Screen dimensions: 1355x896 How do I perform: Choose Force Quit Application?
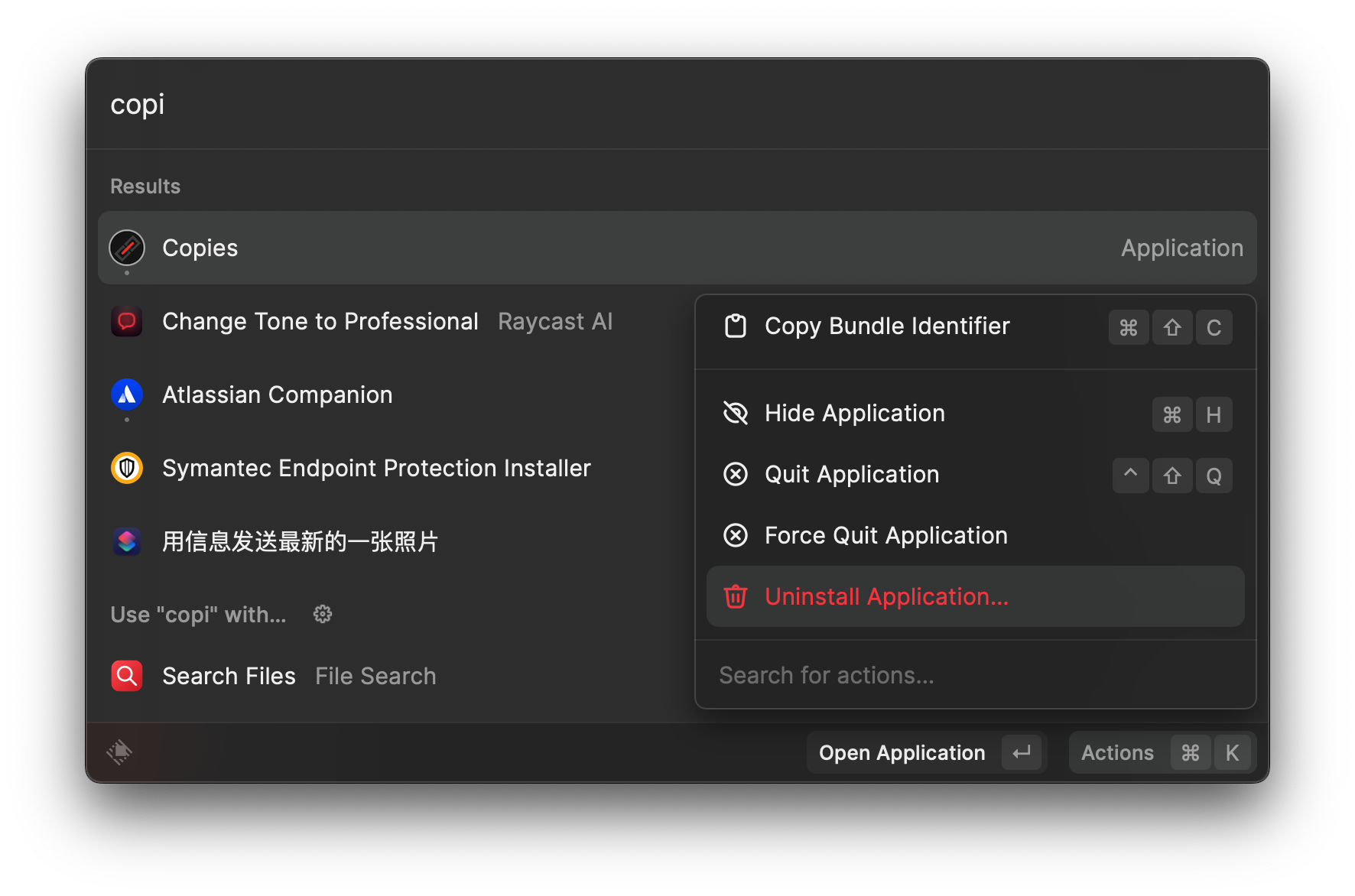pos(885,536)
